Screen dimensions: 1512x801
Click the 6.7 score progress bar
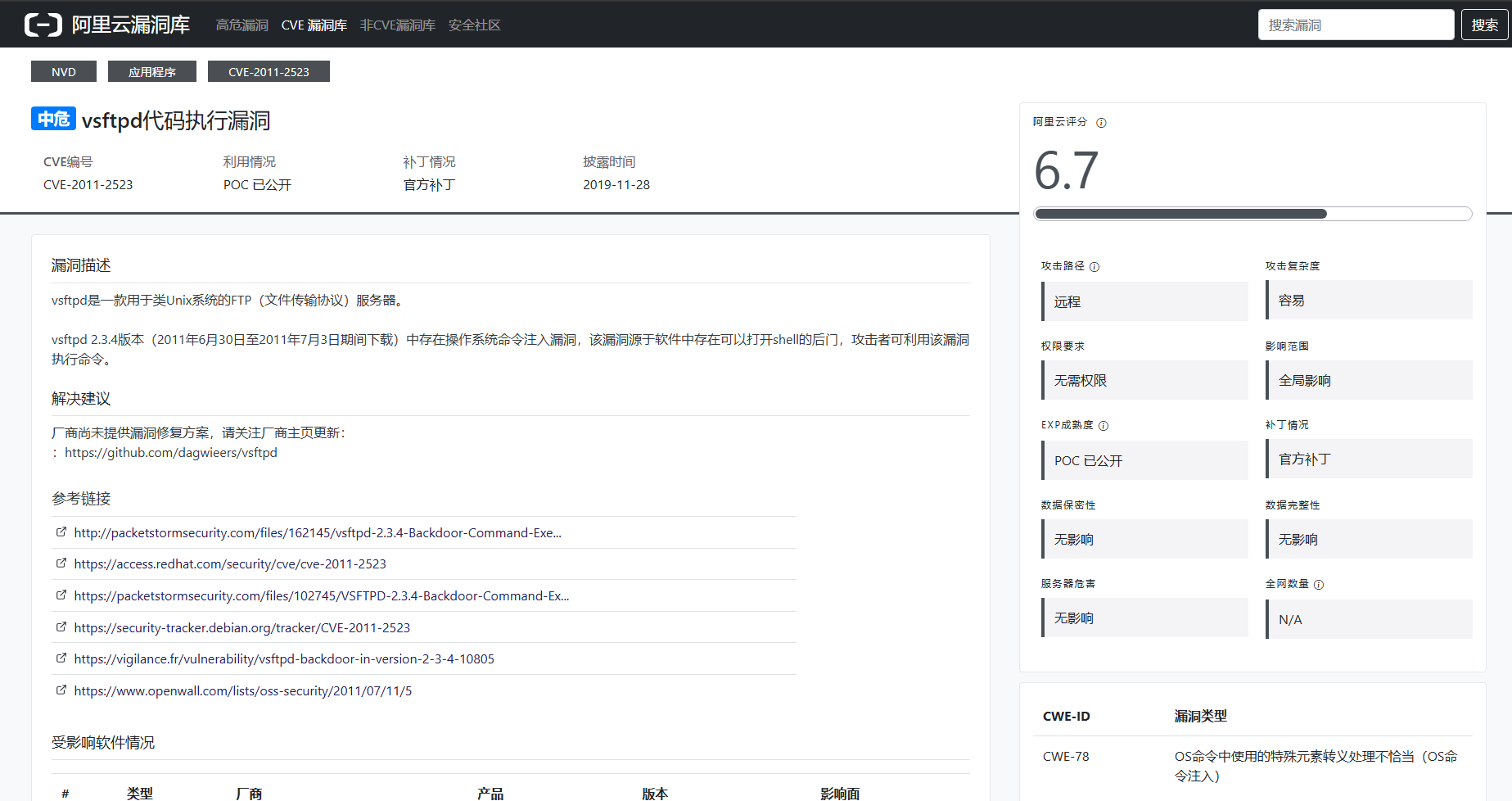1252,214
